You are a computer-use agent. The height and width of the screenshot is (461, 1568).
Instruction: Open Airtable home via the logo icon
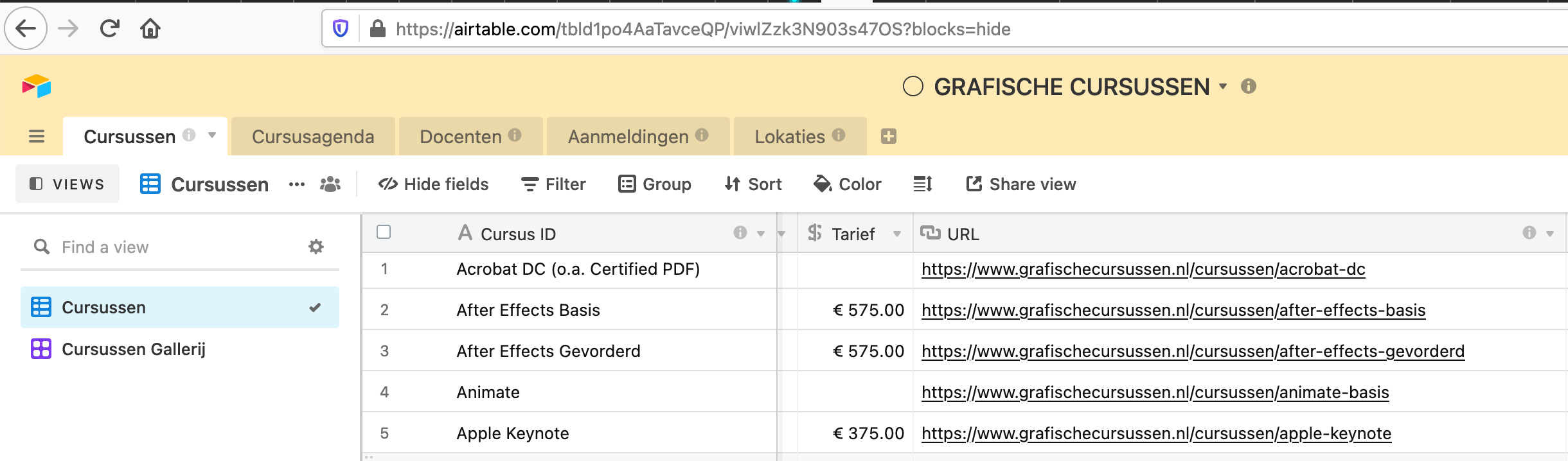(x=37, y=86)
